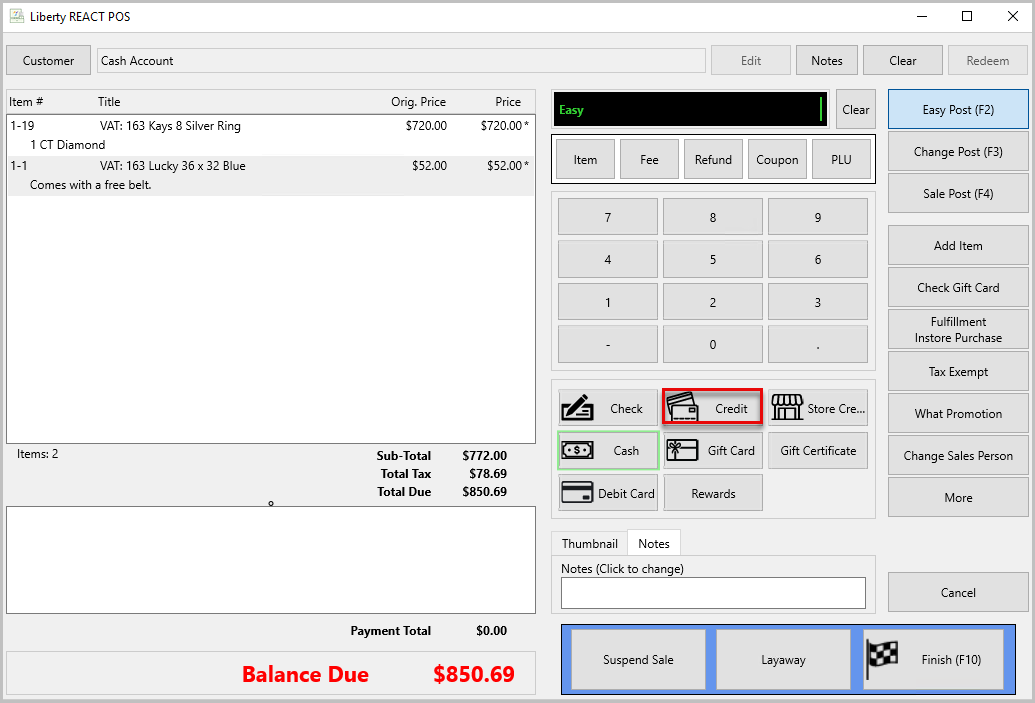This screenshot has width=1035, height=703.
Task: Select the Refund entry mode button
Action: click(713, 159)
